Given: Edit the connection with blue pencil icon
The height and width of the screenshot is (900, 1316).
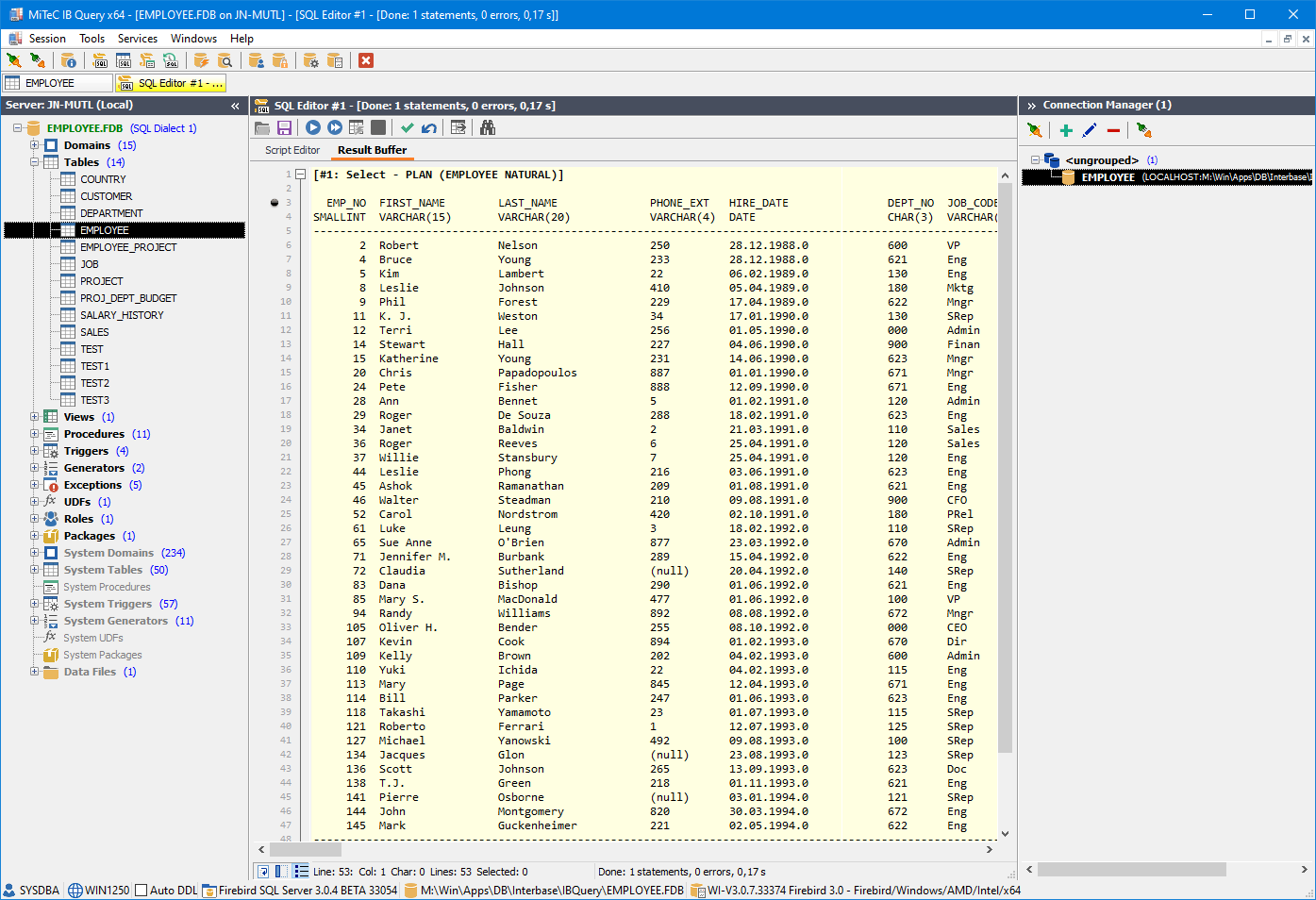Looking at the screenshot, I should (1090, 130).
